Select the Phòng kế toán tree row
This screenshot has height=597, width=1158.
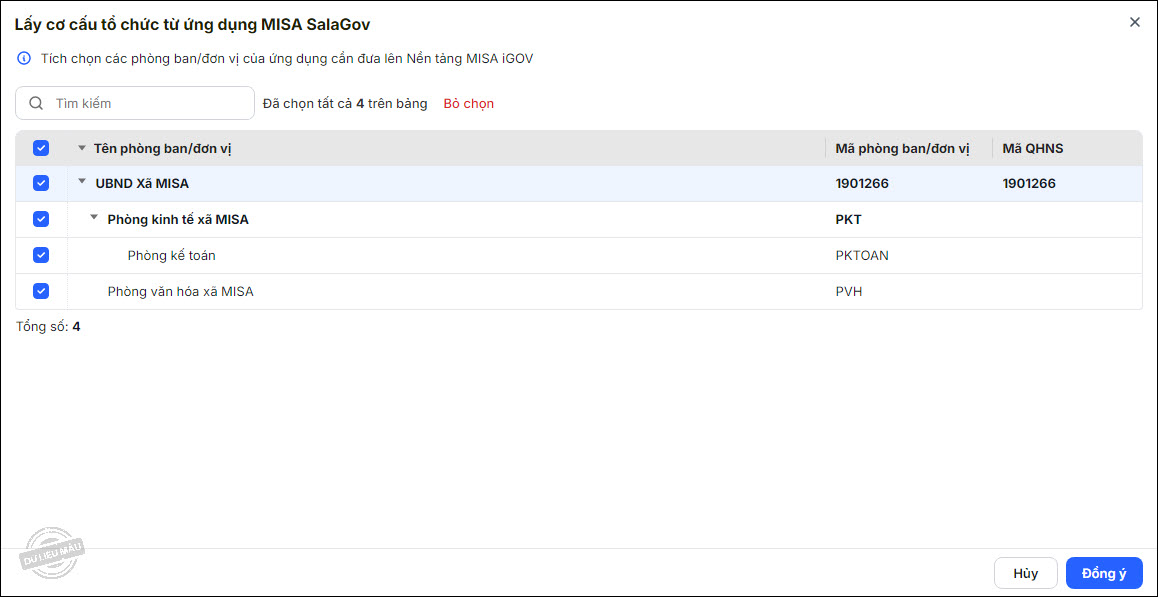pyautogui.click(x=171, y=255)
